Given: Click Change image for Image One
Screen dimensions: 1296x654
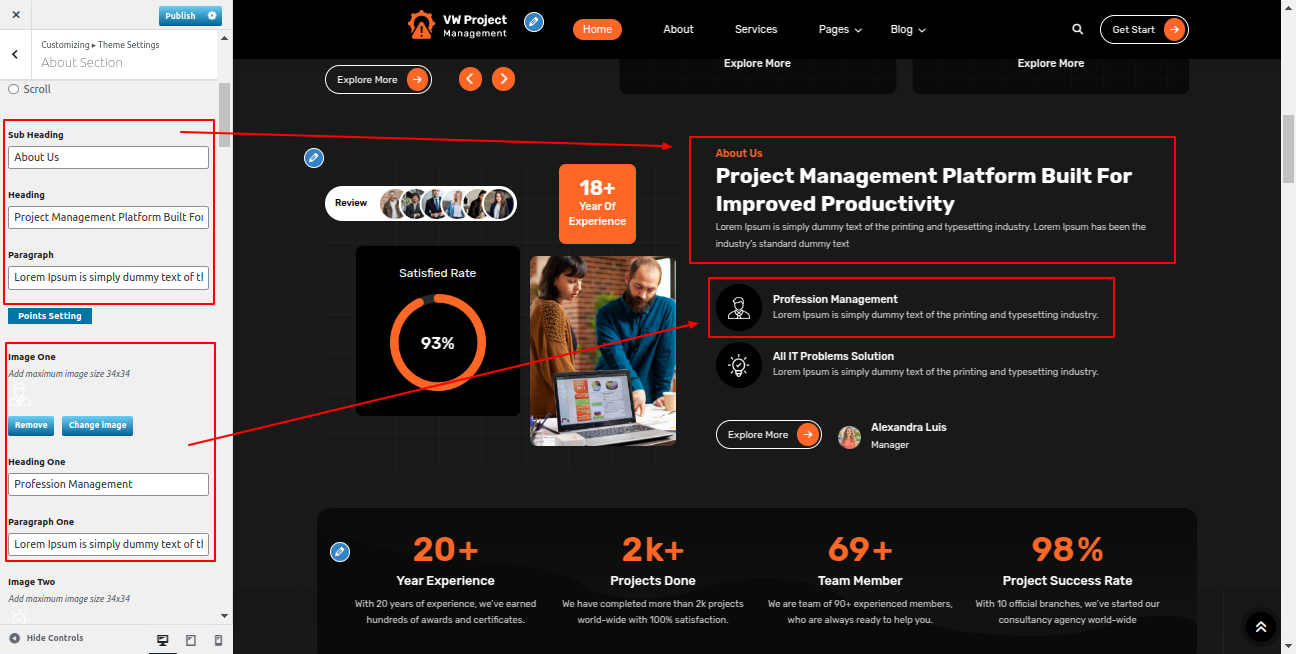Looking at the screenshot, I should click(97, 425).
